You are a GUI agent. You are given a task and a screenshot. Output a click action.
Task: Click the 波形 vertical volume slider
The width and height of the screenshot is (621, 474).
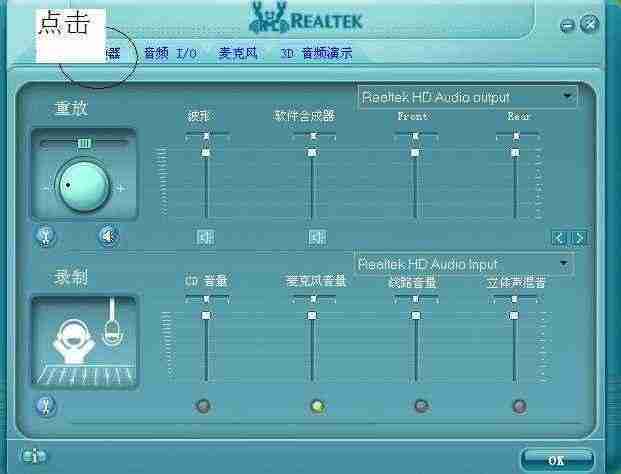coord(206,183)
